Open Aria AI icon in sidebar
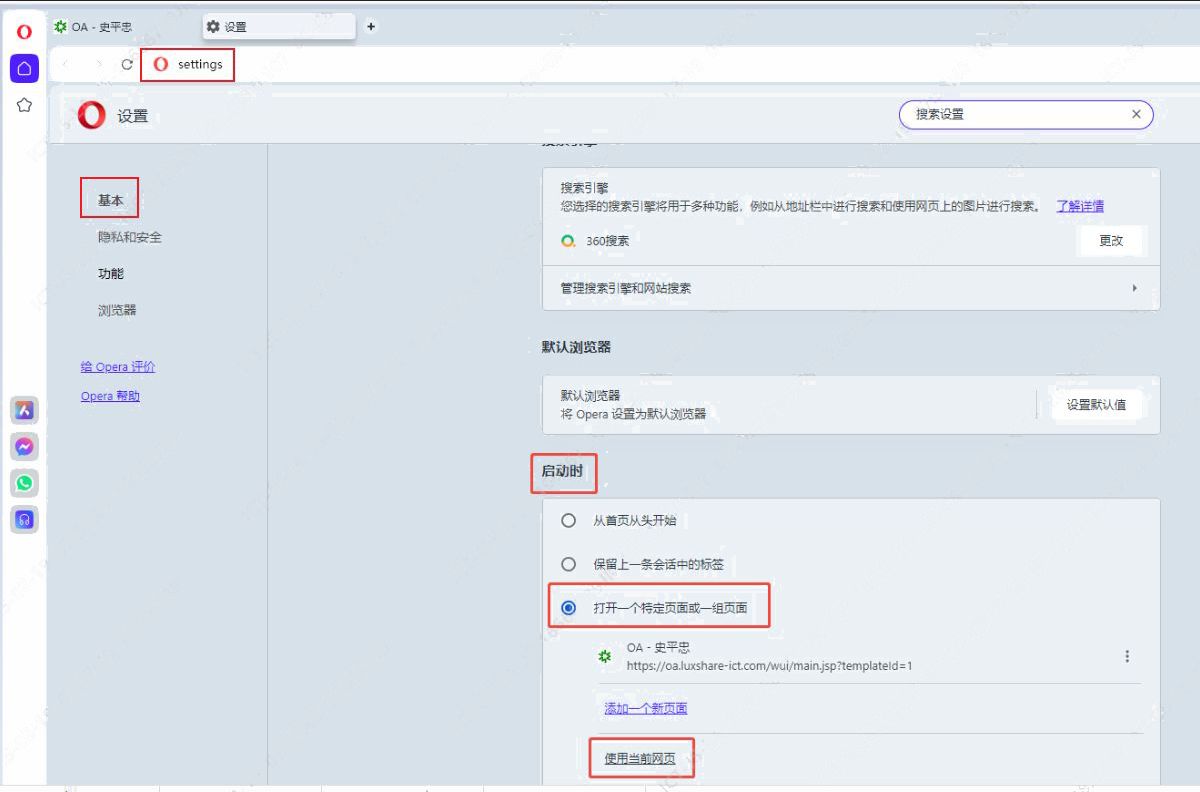Image resolution: width=1200 pixels, height=792 pixels. click(25, 410)
